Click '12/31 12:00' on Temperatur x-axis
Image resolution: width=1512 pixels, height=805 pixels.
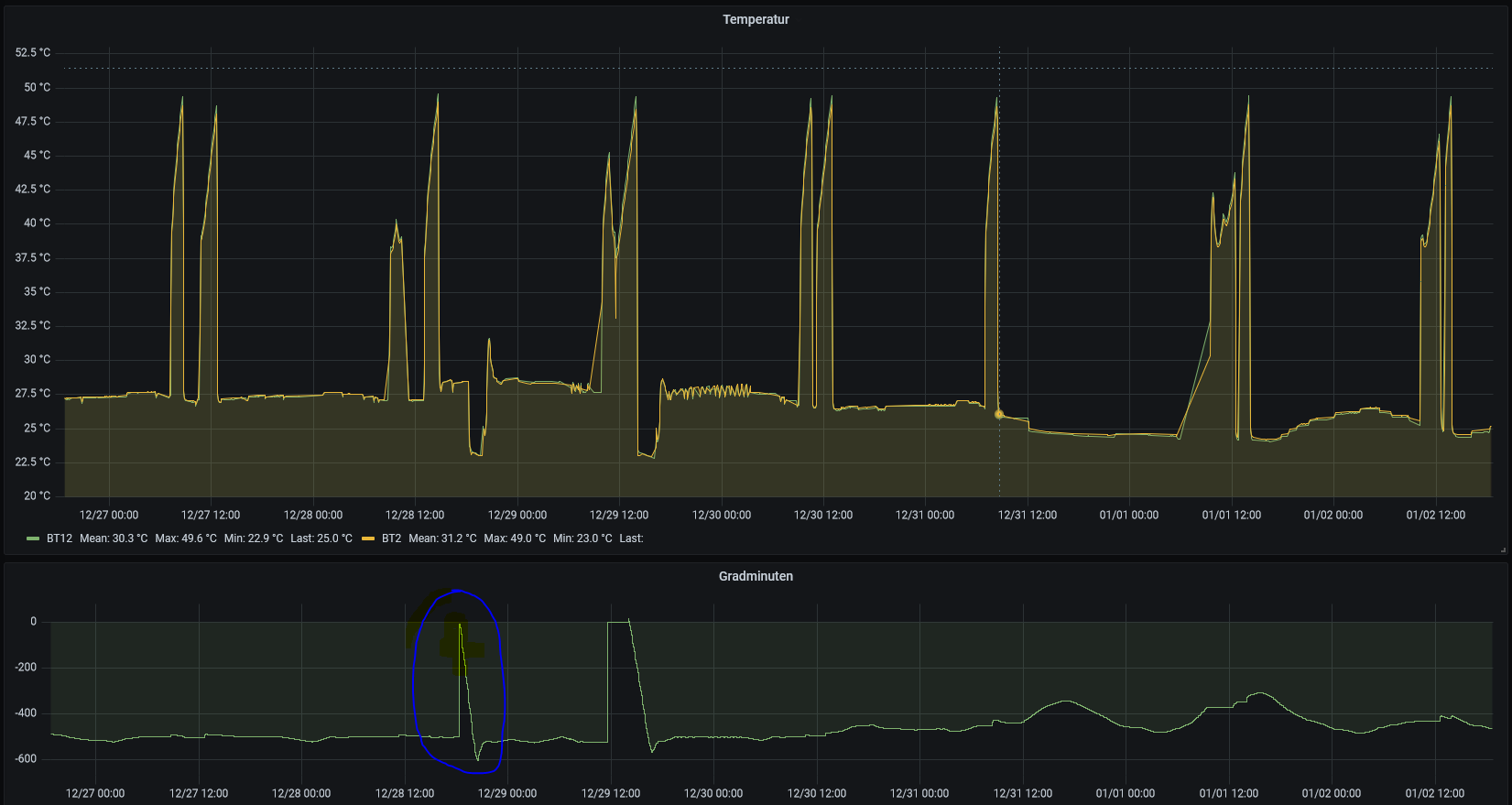pyautogui.click(x=1027, y=515)
